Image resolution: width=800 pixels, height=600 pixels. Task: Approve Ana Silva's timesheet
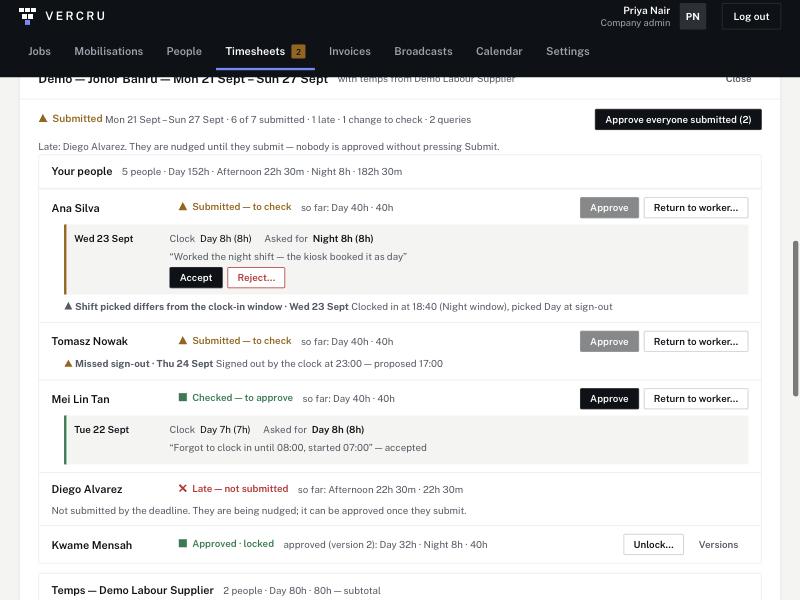click(x=609, y=208)
